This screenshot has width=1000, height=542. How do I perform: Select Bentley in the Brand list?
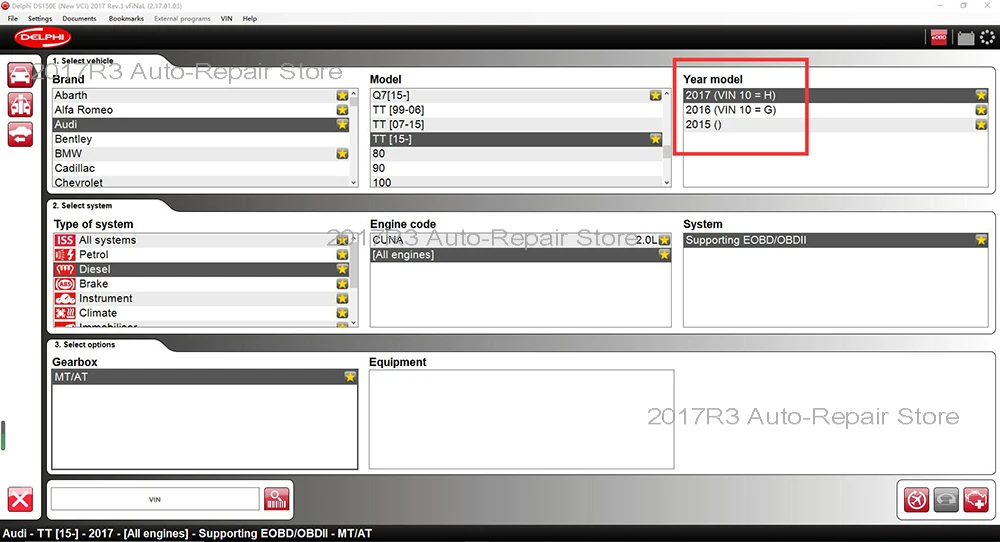(202, 139)
